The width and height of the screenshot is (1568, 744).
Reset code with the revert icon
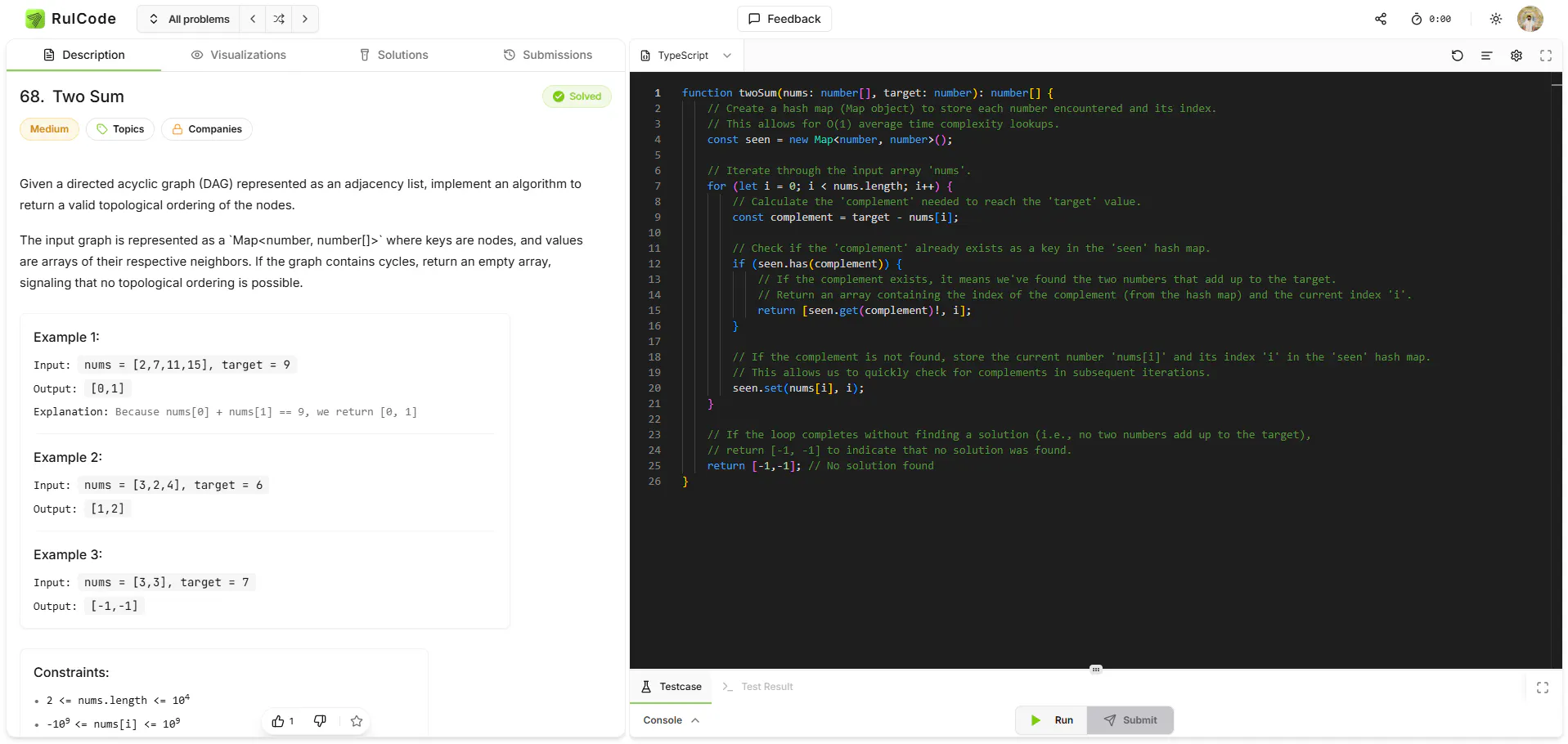1458,56
